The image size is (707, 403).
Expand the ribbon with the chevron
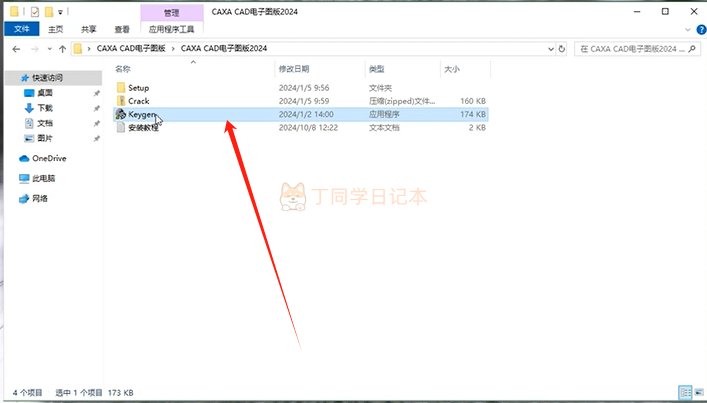coord(688,30)
